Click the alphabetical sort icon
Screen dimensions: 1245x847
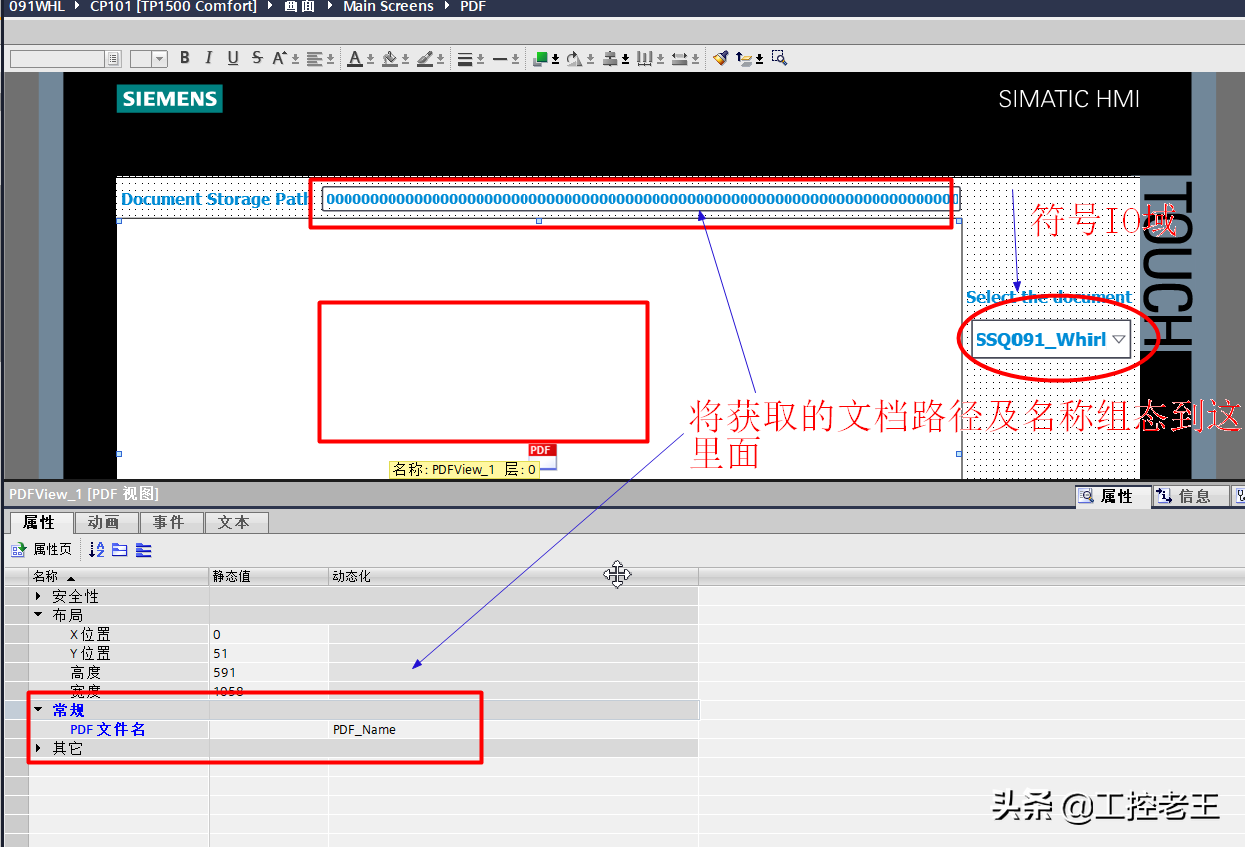(97, 550)
